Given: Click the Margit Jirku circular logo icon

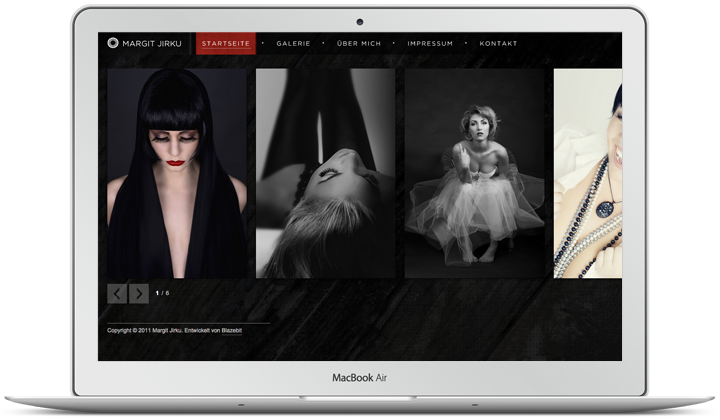Looking at the screenshot, I should tap(113, 43).
